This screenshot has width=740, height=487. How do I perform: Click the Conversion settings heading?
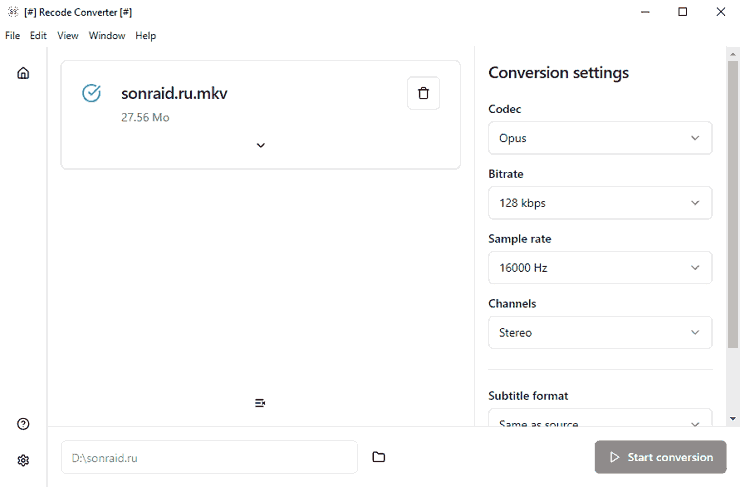tap(558, 73)
